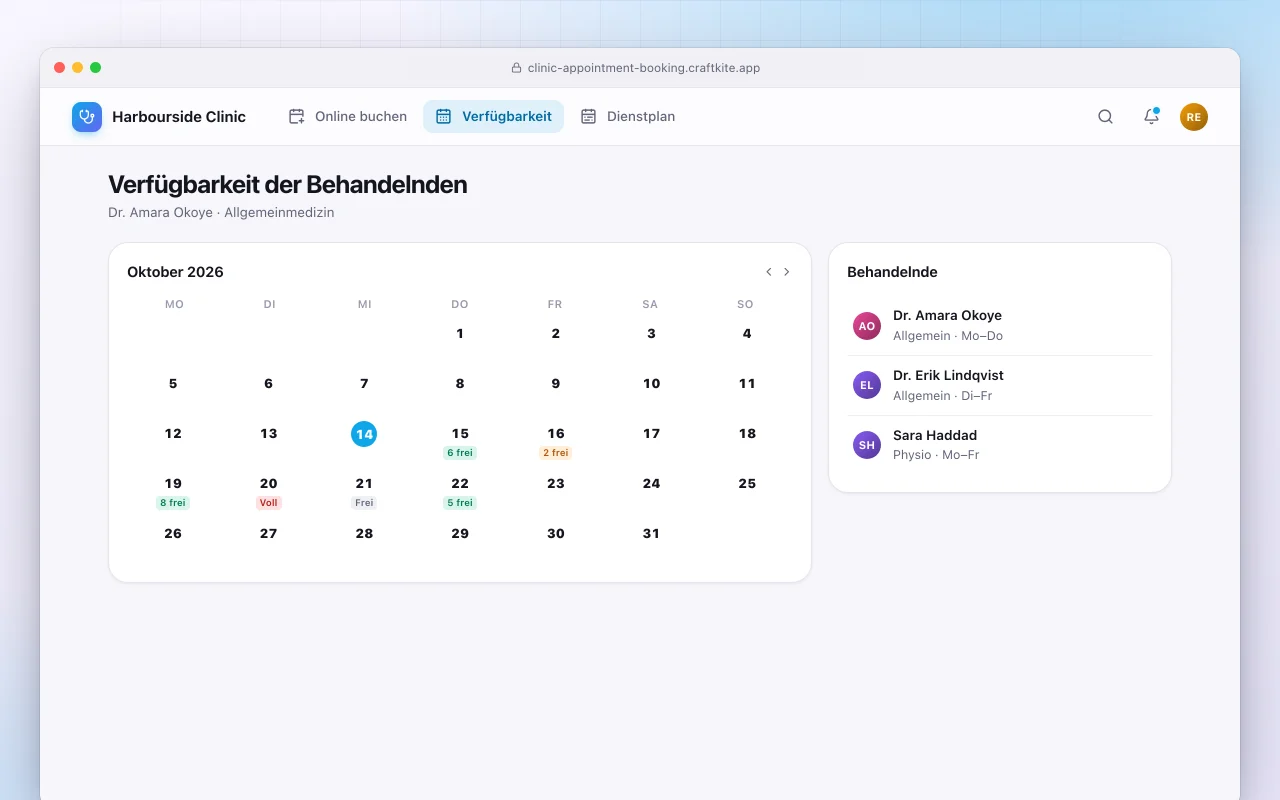Choose October 16 with 2 frei badge

(556, 442)
